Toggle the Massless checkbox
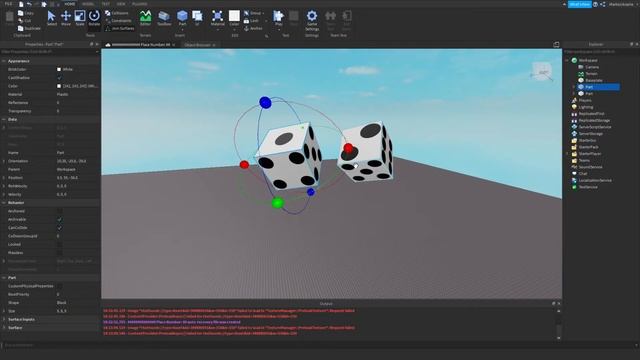Image resolution: width=640 pixels, height=360 pixels. click(x=60, y=253)
